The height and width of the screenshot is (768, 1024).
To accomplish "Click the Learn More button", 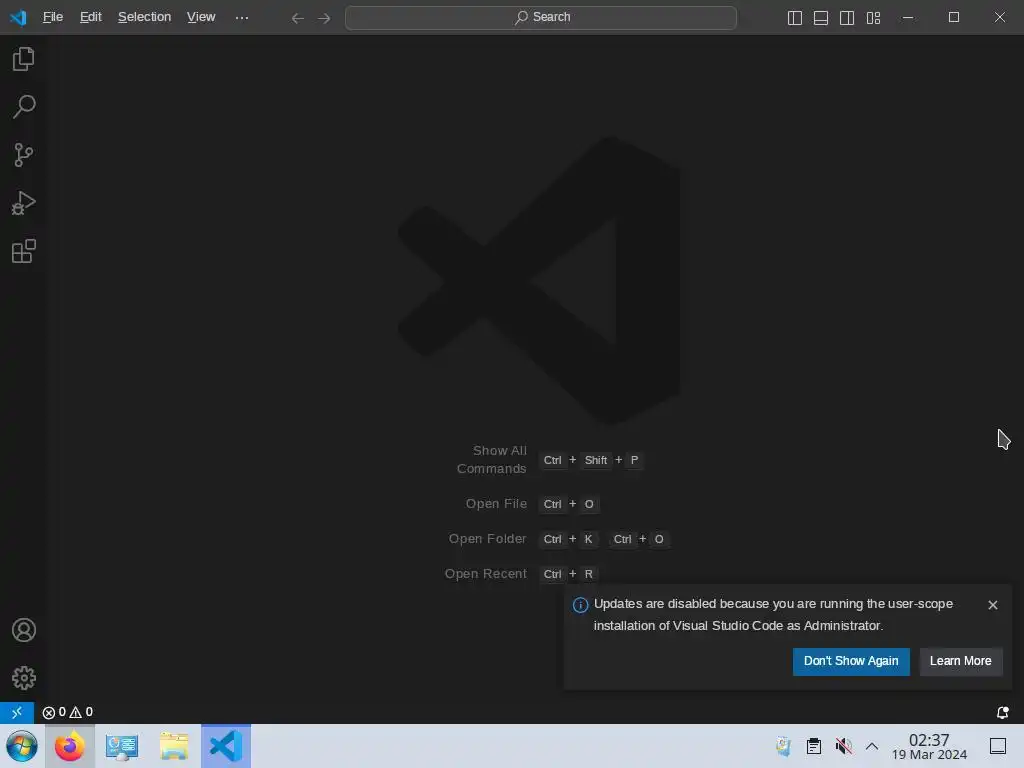I will click(x=961, y=661).
